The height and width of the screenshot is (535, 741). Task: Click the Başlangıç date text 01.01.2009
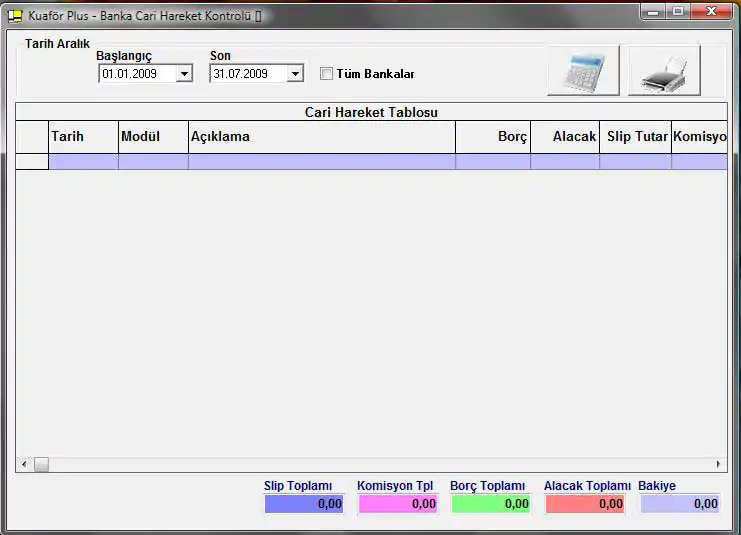point(135,74)
